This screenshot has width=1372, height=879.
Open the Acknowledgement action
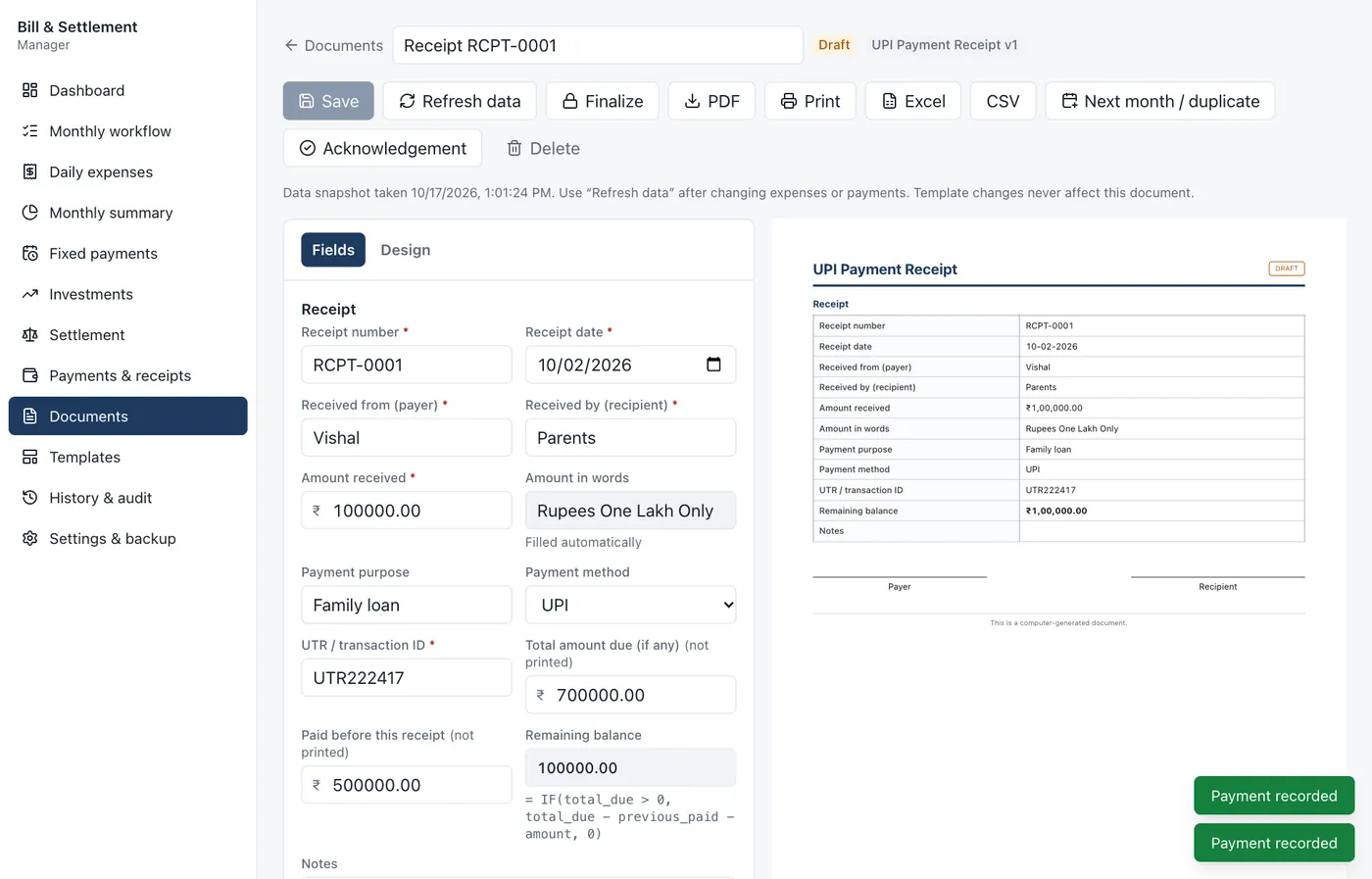click(382, 148)
